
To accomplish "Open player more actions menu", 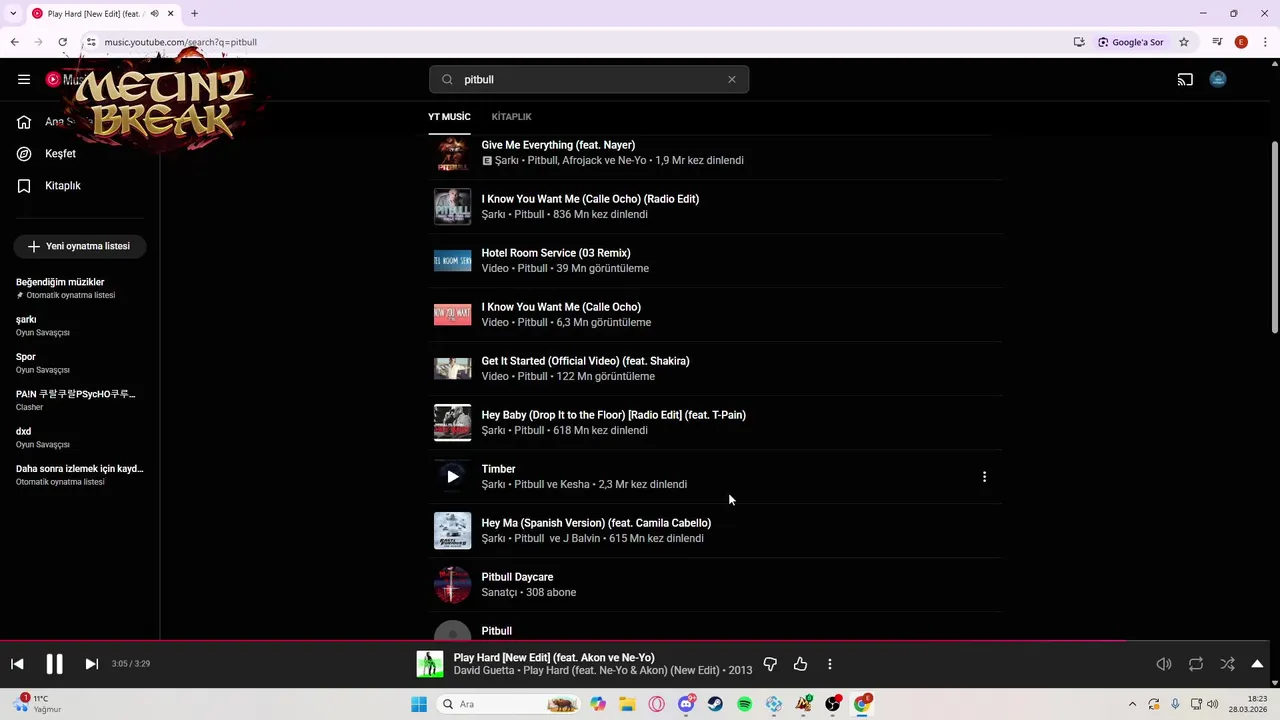I will click(x=829, y=664).
